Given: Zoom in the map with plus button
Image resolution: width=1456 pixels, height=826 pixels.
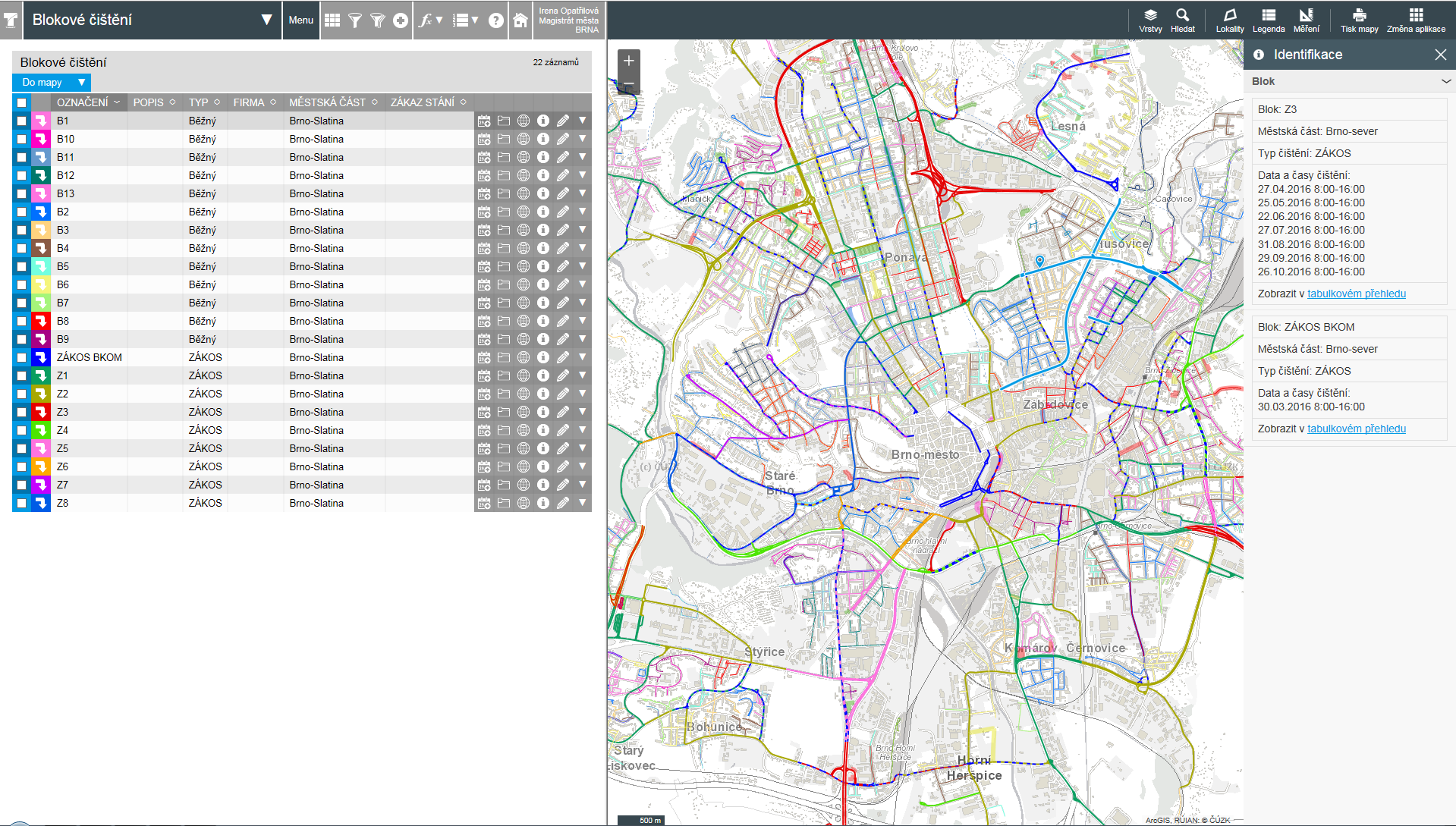Looking at the screenshot, I should (628, 61).
